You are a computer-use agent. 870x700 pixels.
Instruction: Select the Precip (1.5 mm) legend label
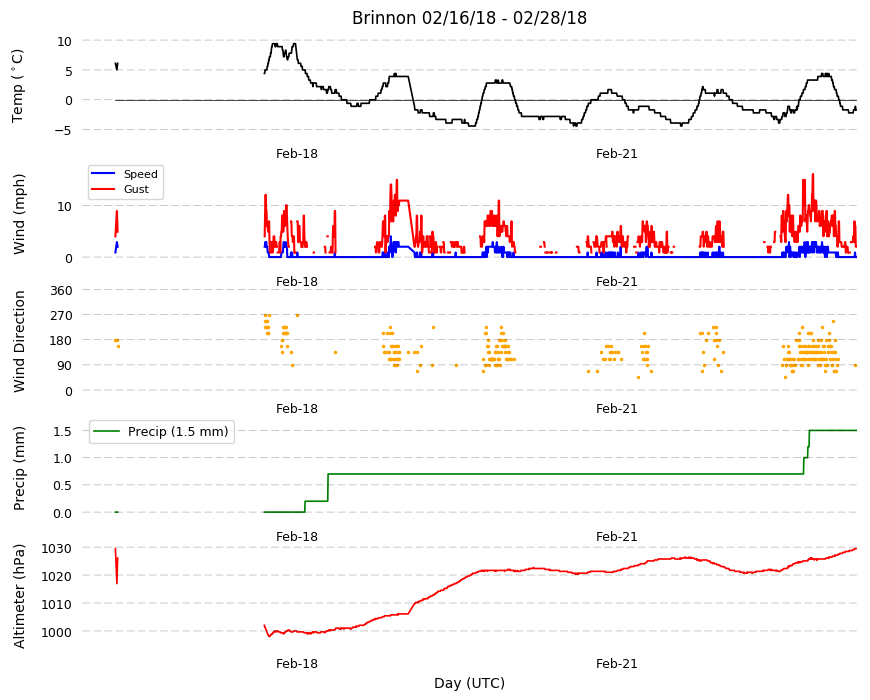coord(178,432)
